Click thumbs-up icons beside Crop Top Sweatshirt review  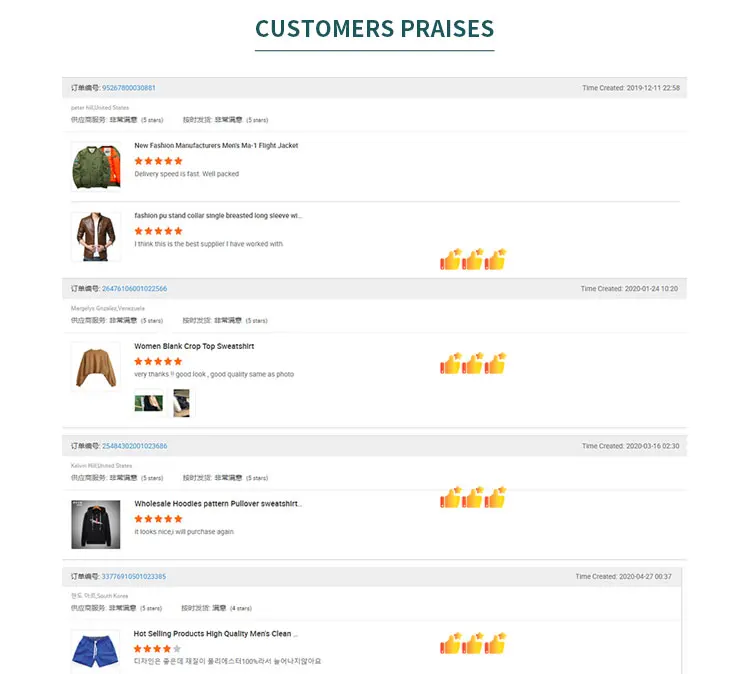click(473, 363)
